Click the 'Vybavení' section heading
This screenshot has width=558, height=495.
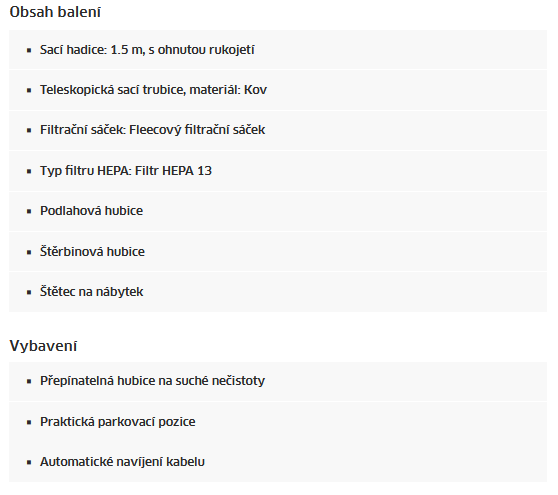(x=43, y=346)
